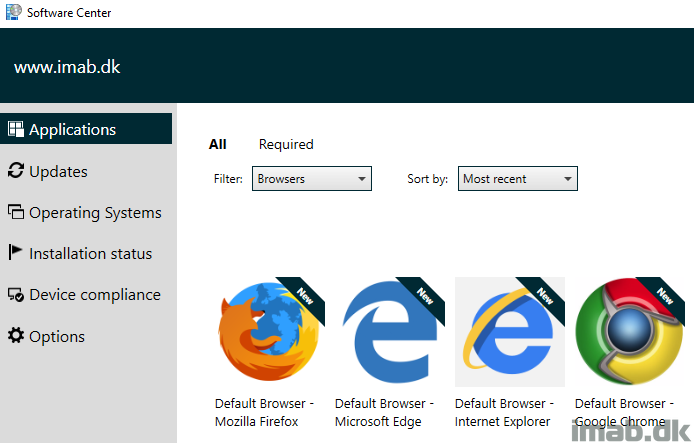The height and width of the screenshot is (443, 694).
Task: Click 'Default Browser - Internet Explorer' label
Action: [505, 412]
